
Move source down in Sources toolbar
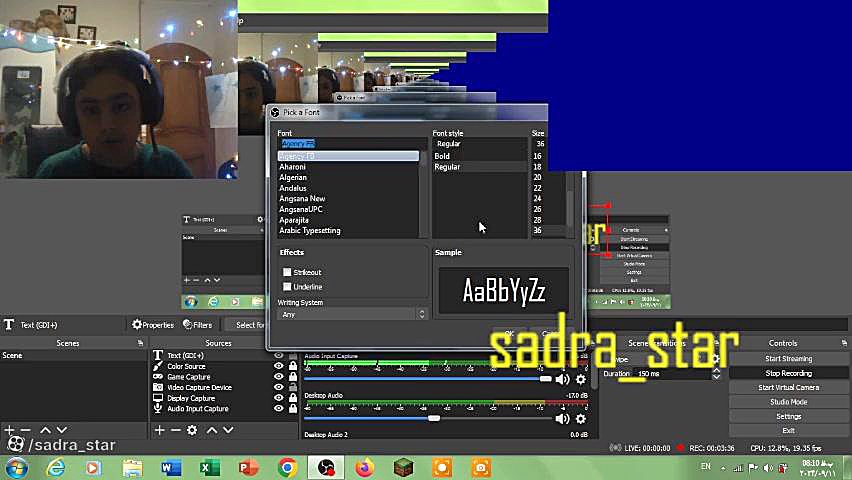pyautogui.click(x=228, y=430)
